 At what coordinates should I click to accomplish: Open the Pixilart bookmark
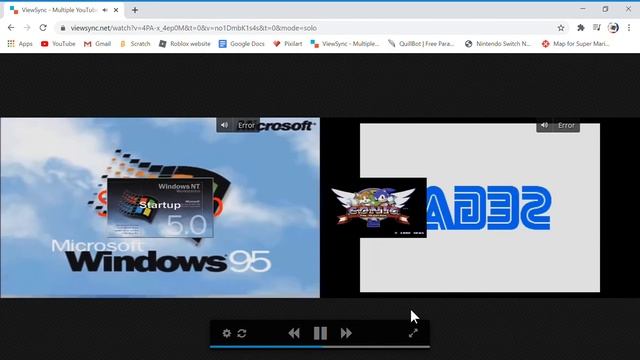(288, 44)
